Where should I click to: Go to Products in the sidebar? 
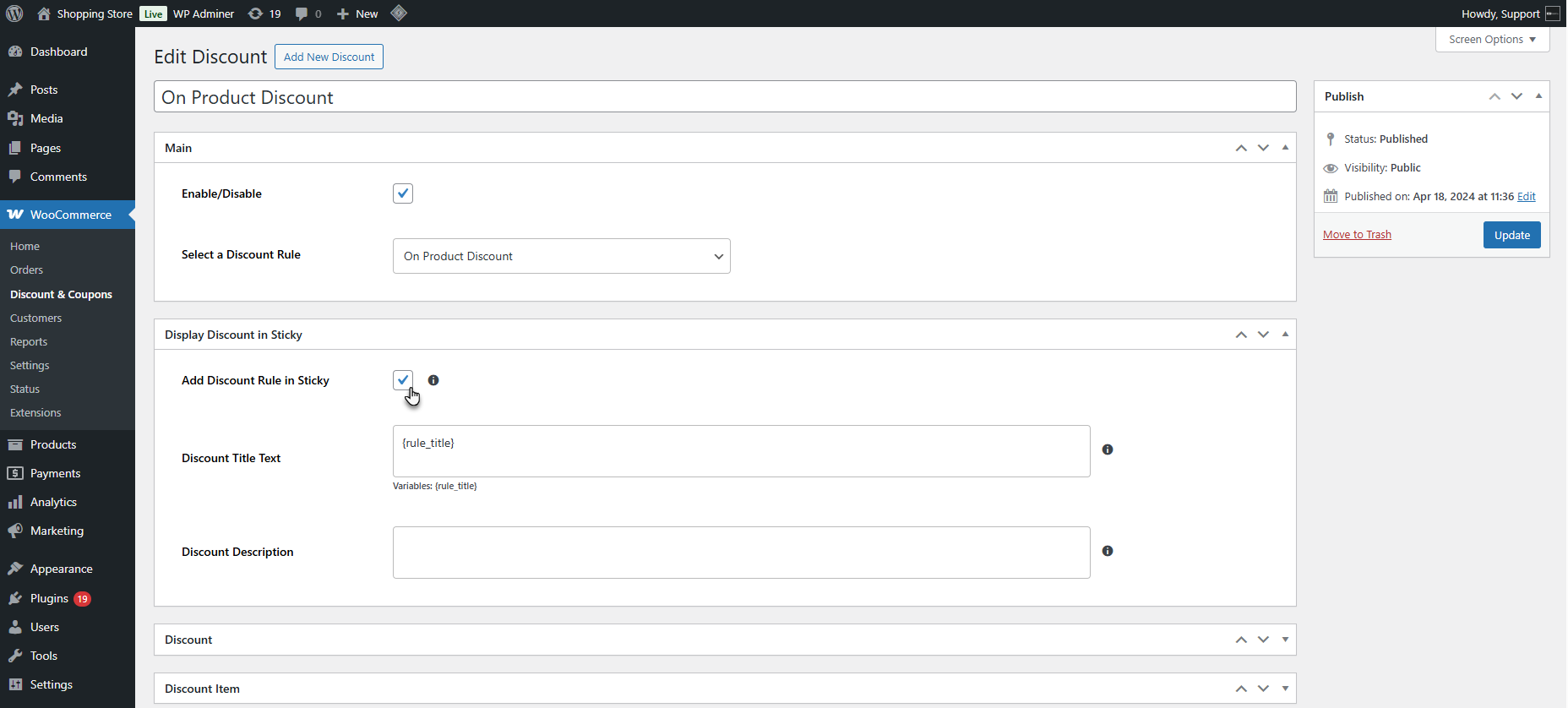click(x=68, y=444)
